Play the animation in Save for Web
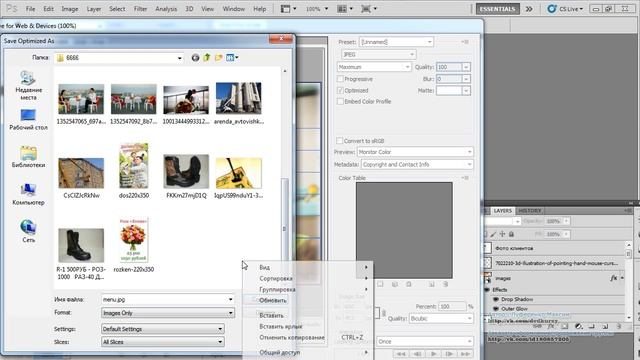Image resolution: width=640 pixels, height=360 pixels. [433, 353]
